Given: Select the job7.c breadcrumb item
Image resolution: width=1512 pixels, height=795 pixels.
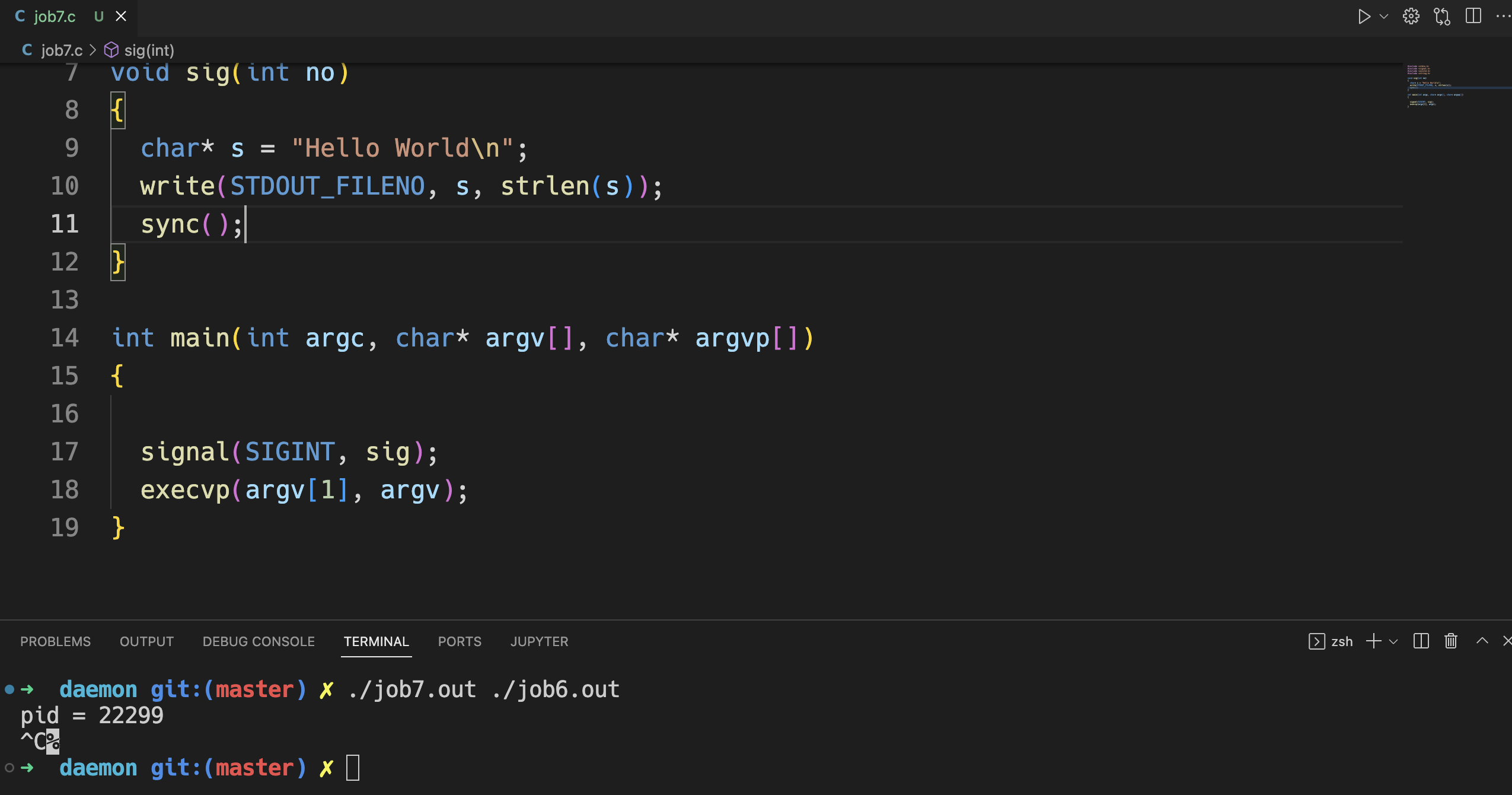Looking at the screenshot, I should pyautogui.click(x=61, y=50).
